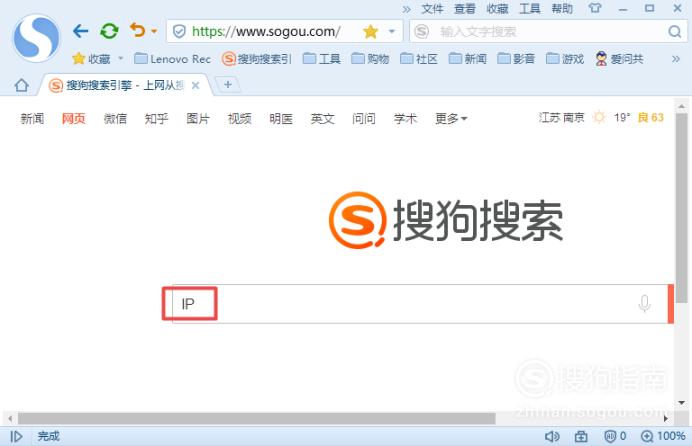Viewport: 692px width, 446px height.
Task: Toggle the sidebar icon in status bar
Action: tap(16, 436)
